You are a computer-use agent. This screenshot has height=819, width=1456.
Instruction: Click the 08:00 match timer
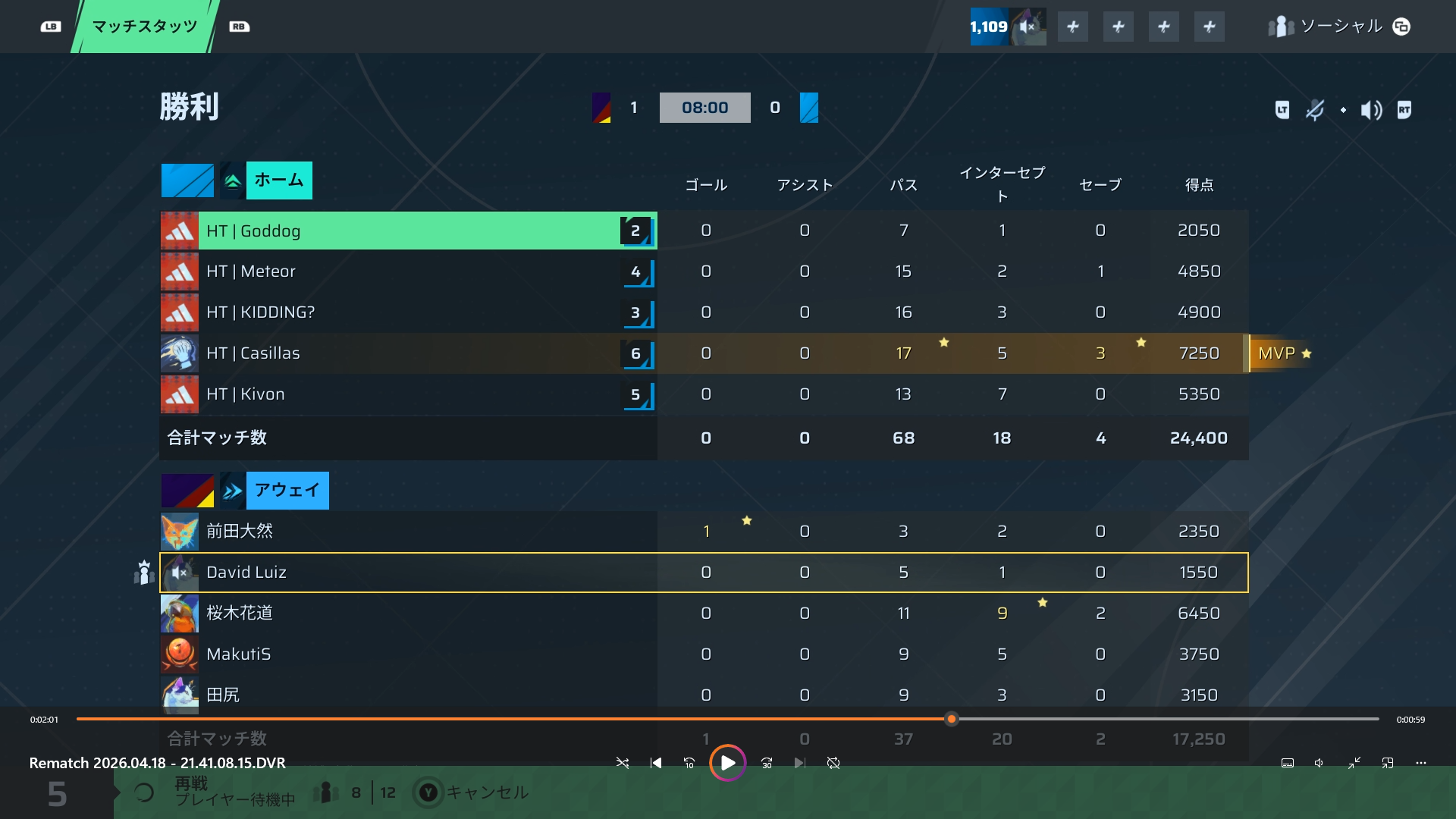tap(705, 108)
